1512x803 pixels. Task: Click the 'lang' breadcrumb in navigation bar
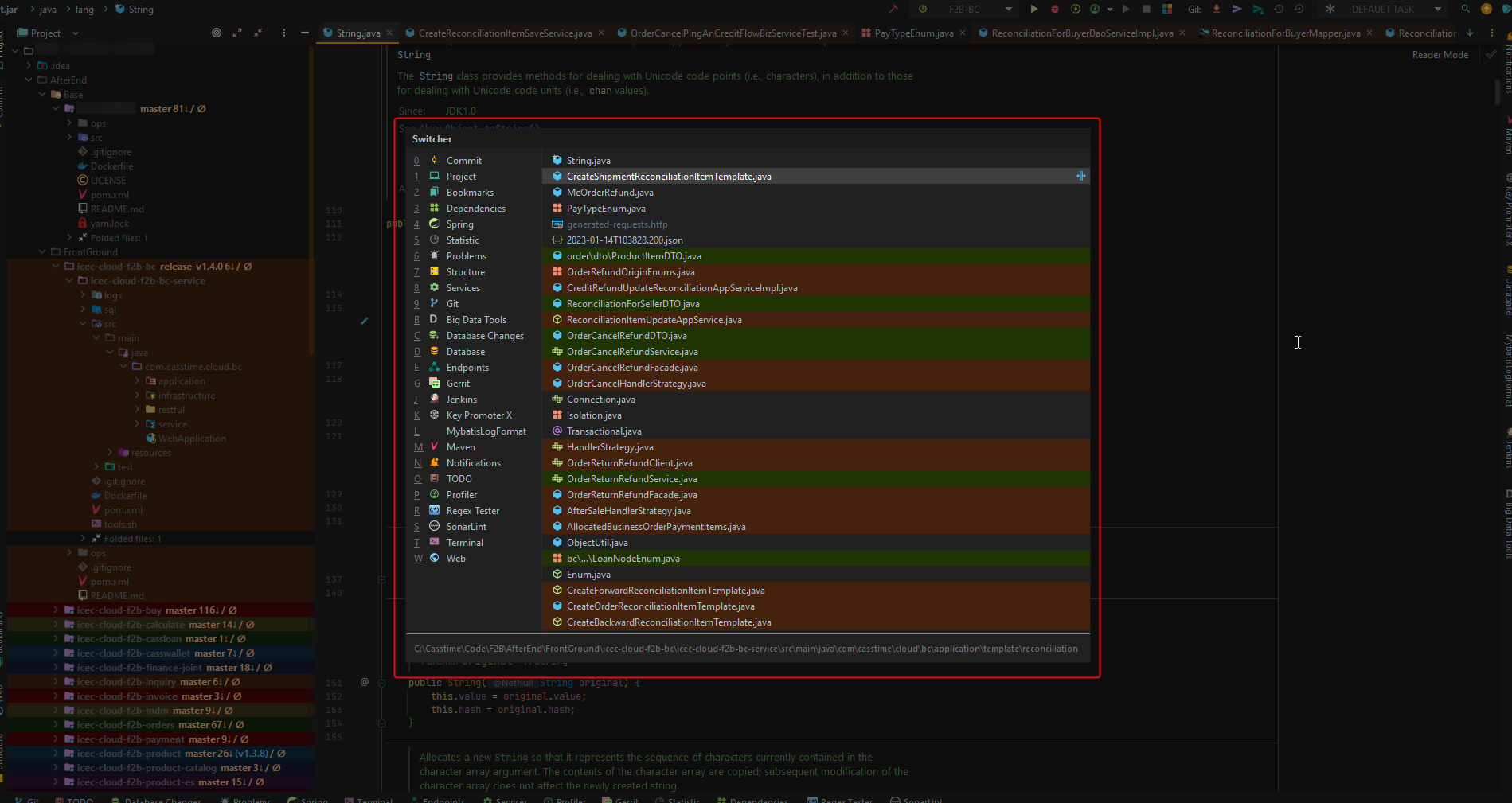pos(84,9)
